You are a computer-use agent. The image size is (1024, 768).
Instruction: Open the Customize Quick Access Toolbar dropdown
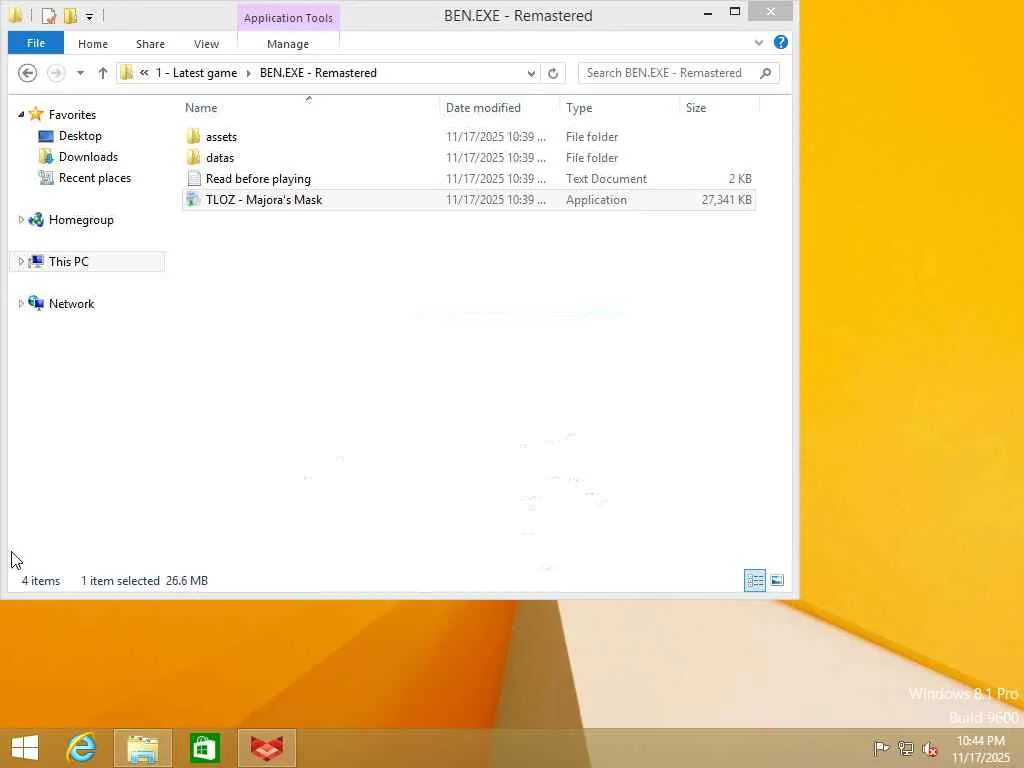coord(89,16)
